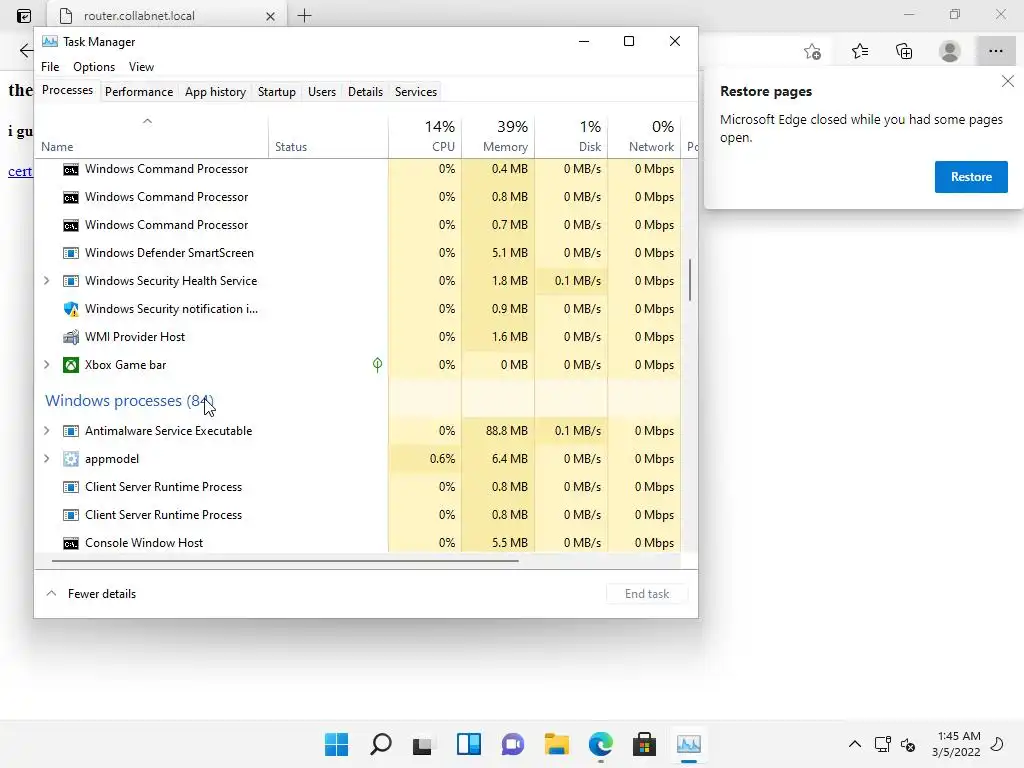The width and height of the screenshot is (1024, 768).
Task: Sort processes by Memory column
Action: click(x=498, y=136)
